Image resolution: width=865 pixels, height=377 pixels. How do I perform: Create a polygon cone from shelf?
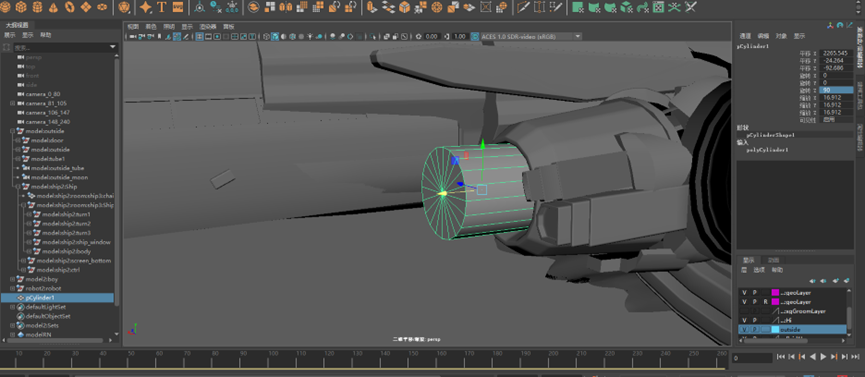click(x=54, y=7)
